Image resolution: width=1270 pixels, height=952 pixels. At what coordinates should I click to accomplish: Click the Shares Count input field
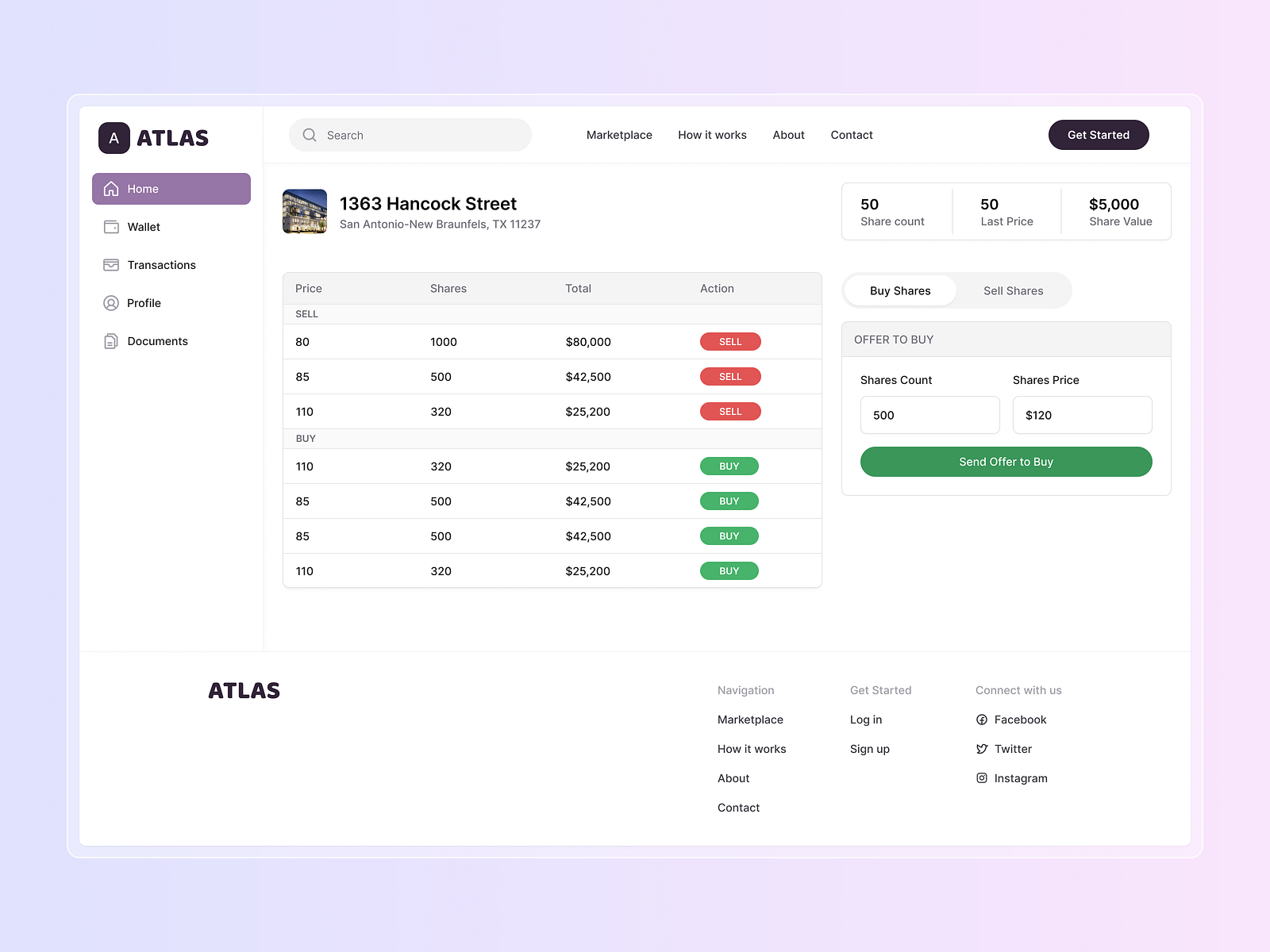pos(929,415)
